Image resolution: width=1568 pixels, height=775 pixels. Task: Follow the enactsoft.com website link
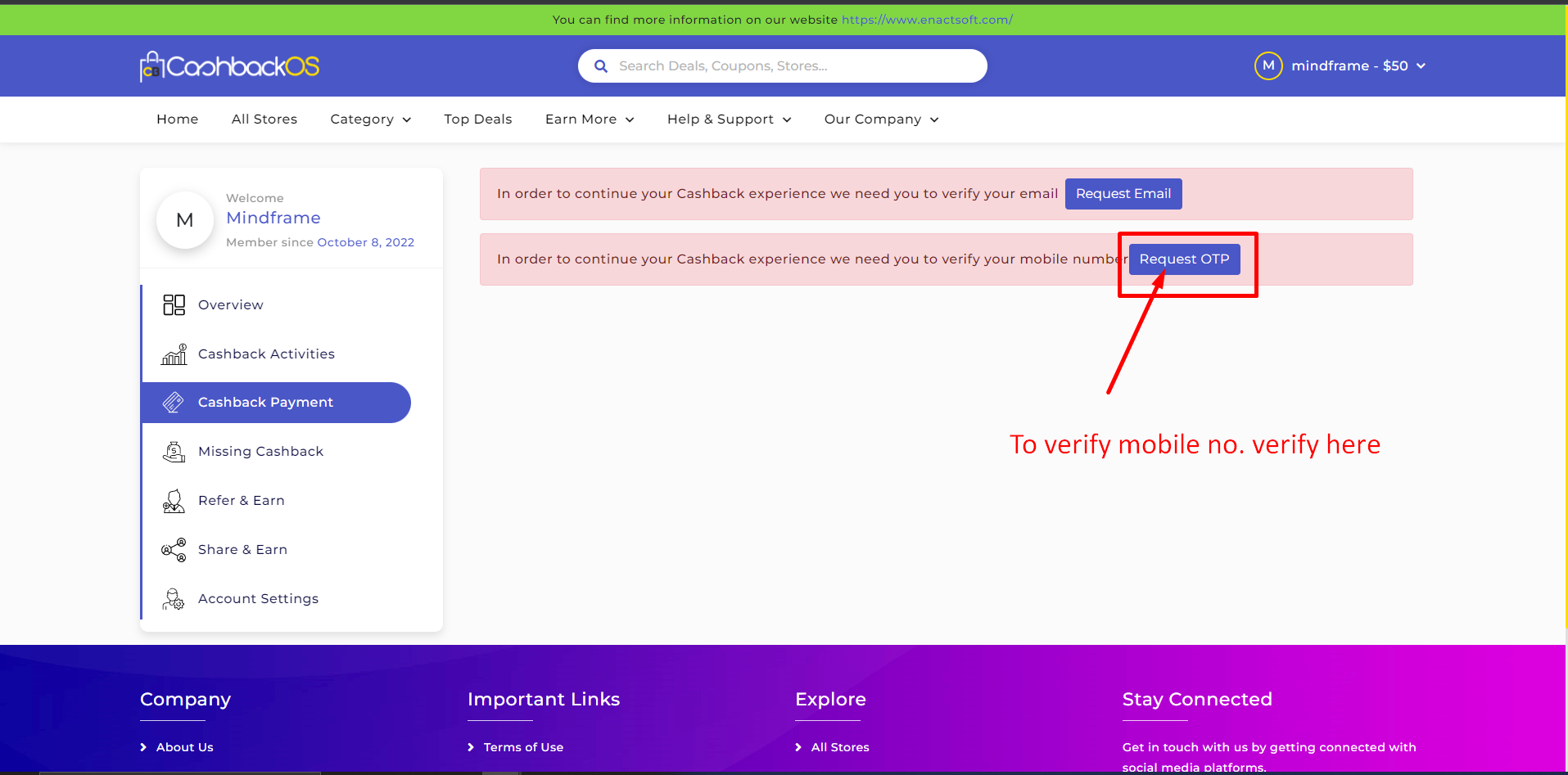[927, 20]
